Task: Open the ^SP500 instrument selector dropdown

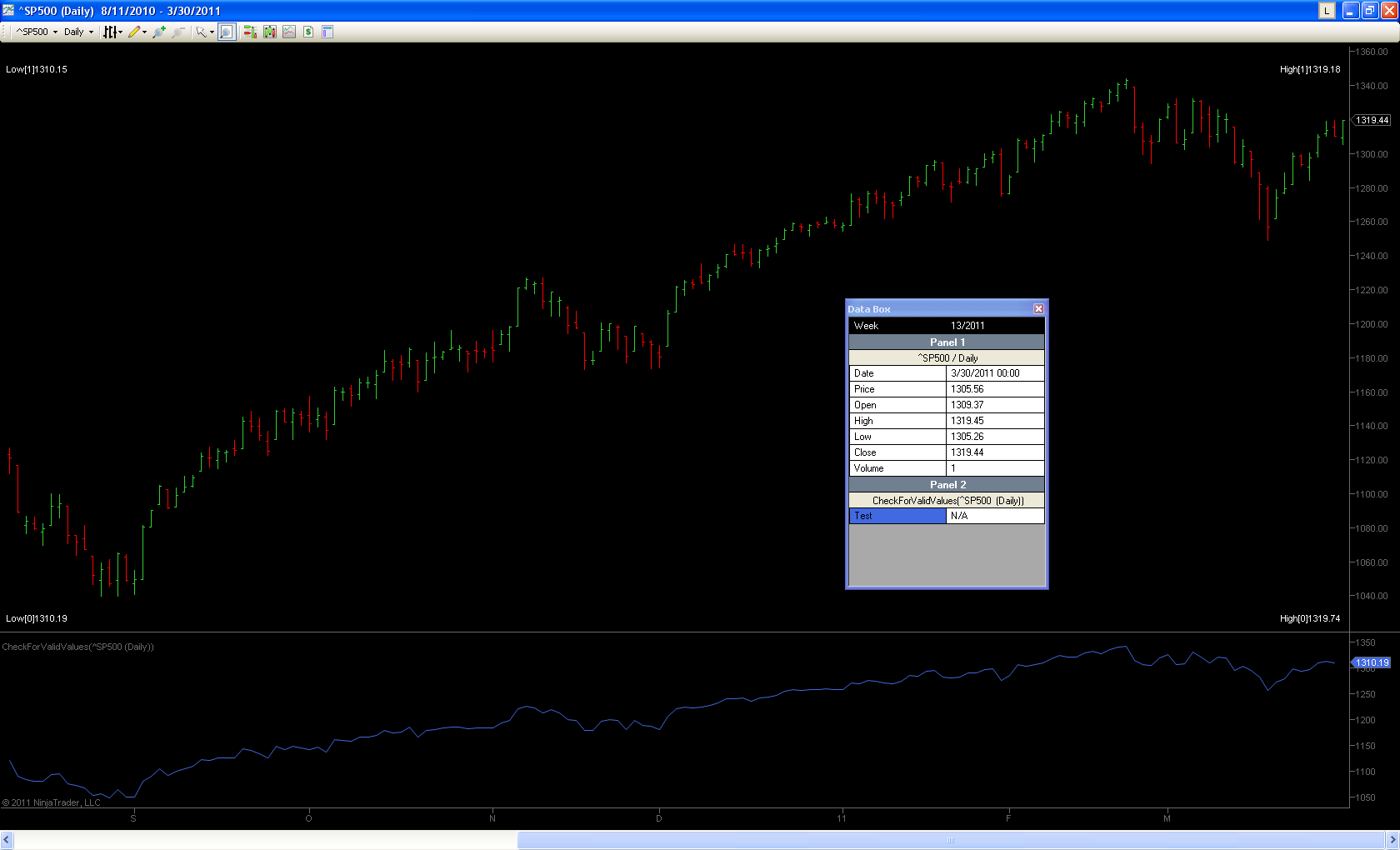Action: click(x=37, y=32)
